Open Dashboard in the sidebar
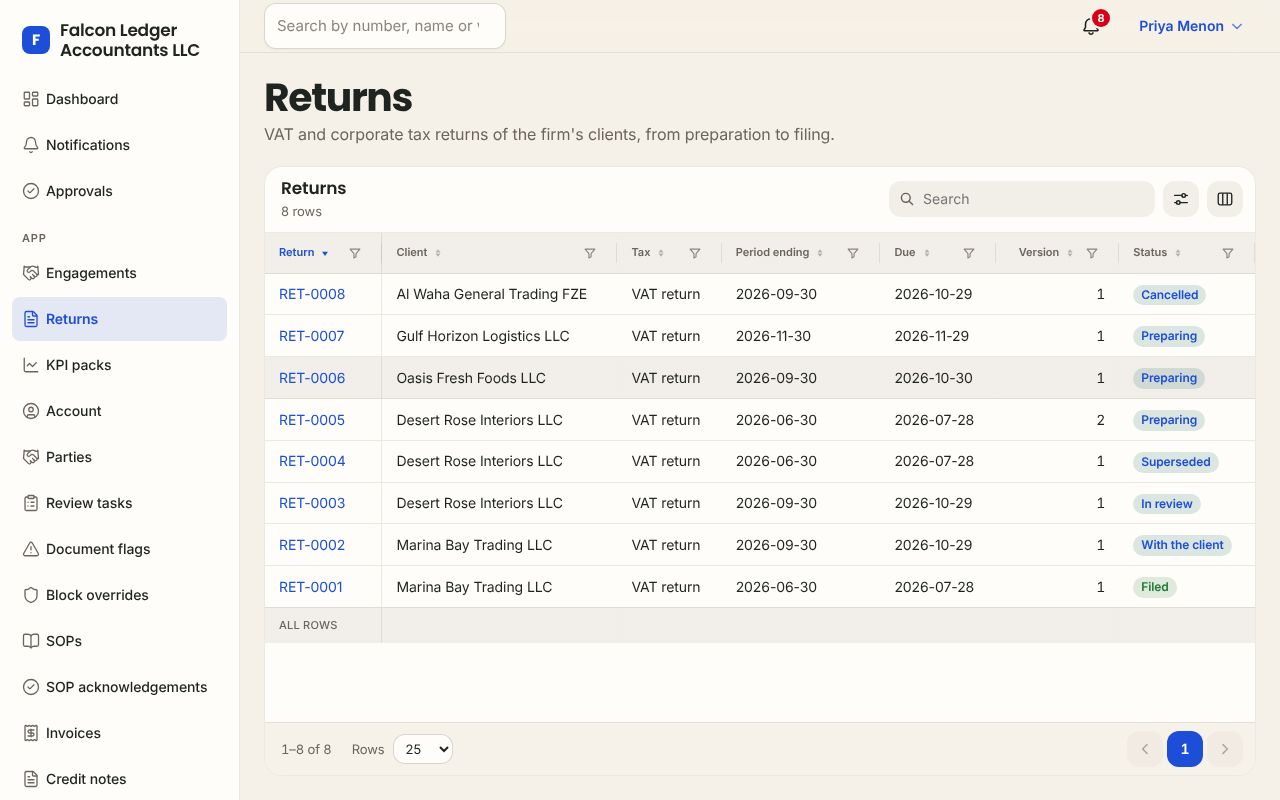 [120, 99]
